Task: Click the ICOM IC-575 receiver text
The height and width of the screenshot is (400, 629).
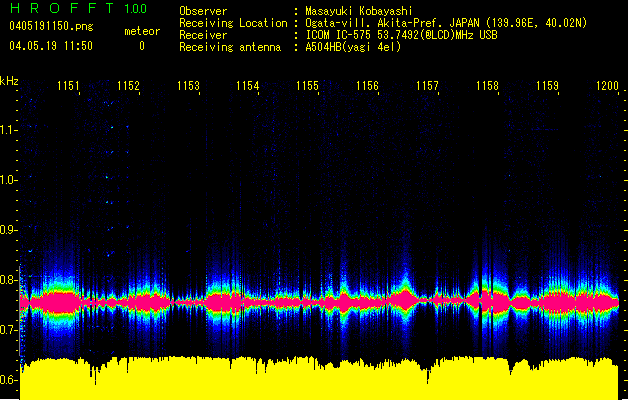Action: 401,35
